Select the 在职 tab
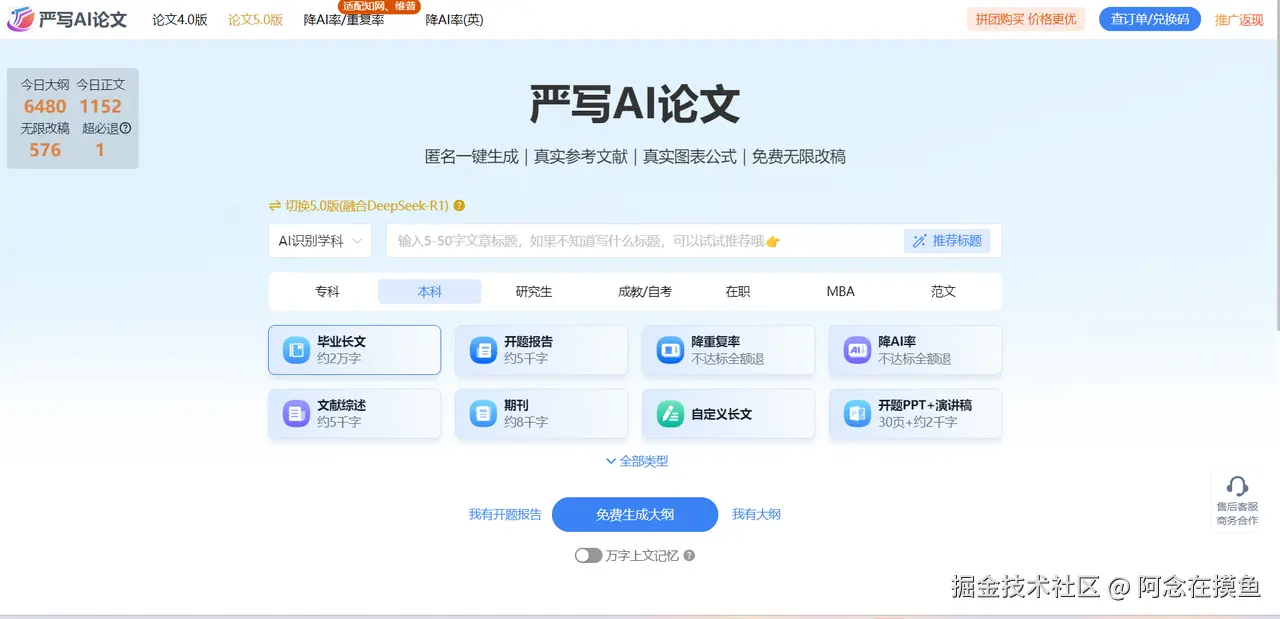 pyautogui.click(x=738, y=292)
